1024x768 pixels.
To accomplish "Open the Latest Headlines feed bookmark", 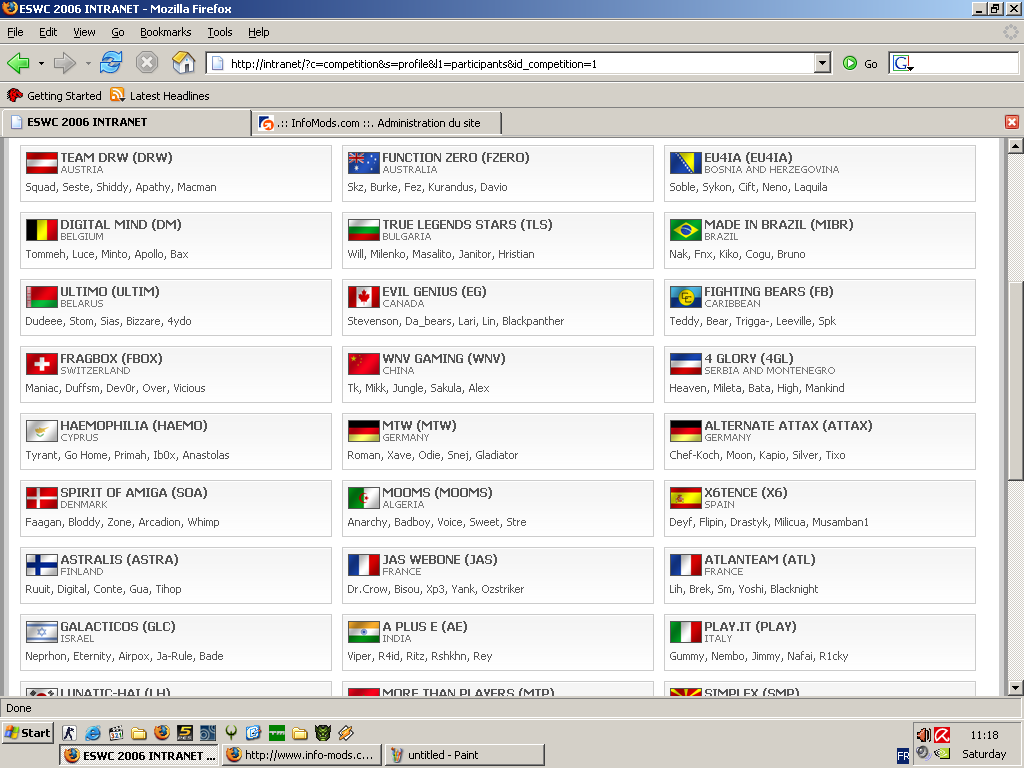I will [x=160, y=95].
